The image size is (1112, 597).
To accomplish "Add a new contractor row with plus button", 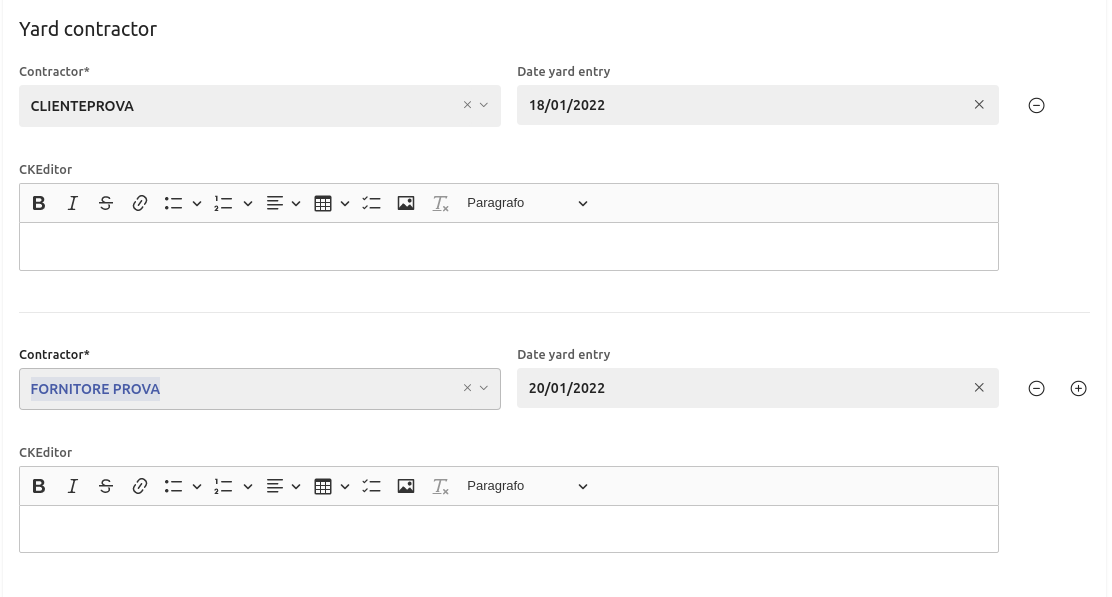I will click(1078, 389).
